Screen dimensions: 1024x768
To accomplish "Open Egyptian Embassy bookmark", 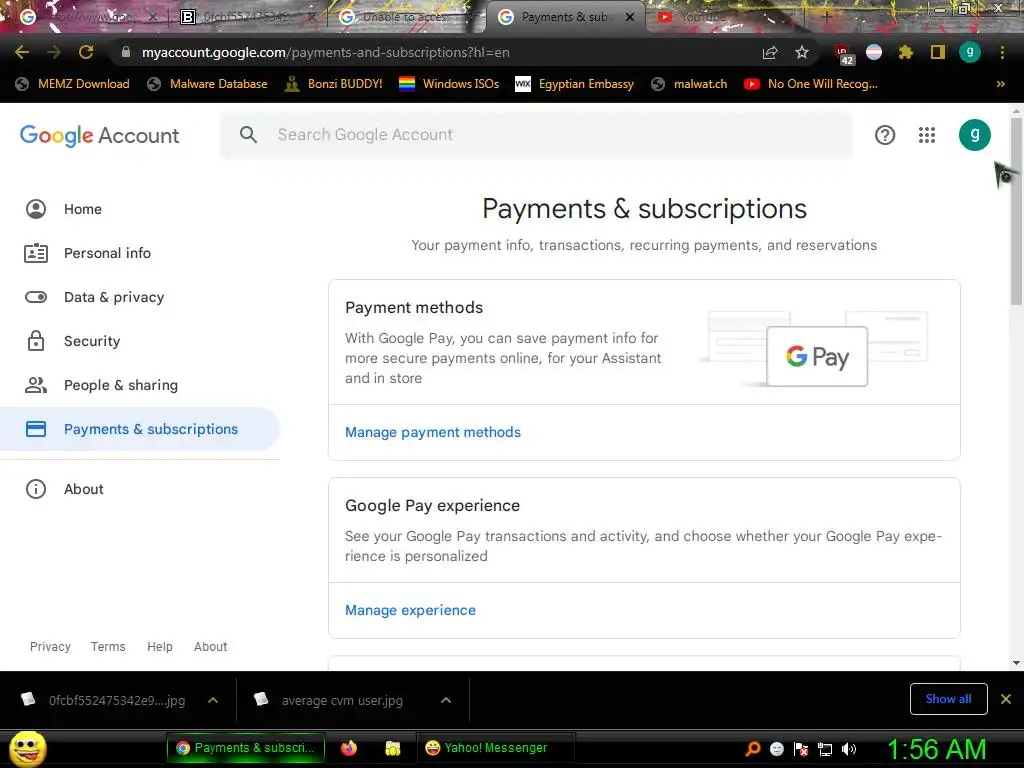I will click(575, 84).
